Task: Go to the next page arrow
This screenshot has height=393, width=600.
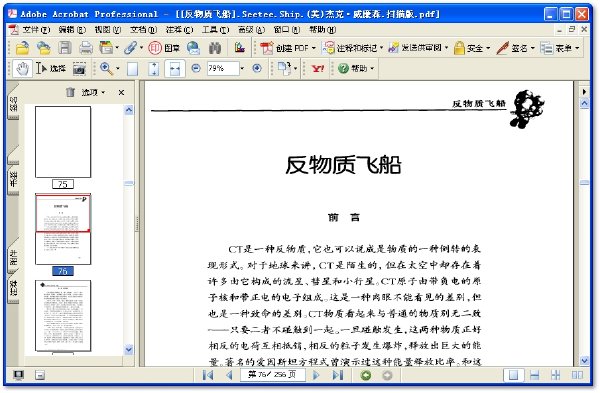Action: (x=316, y=375)
